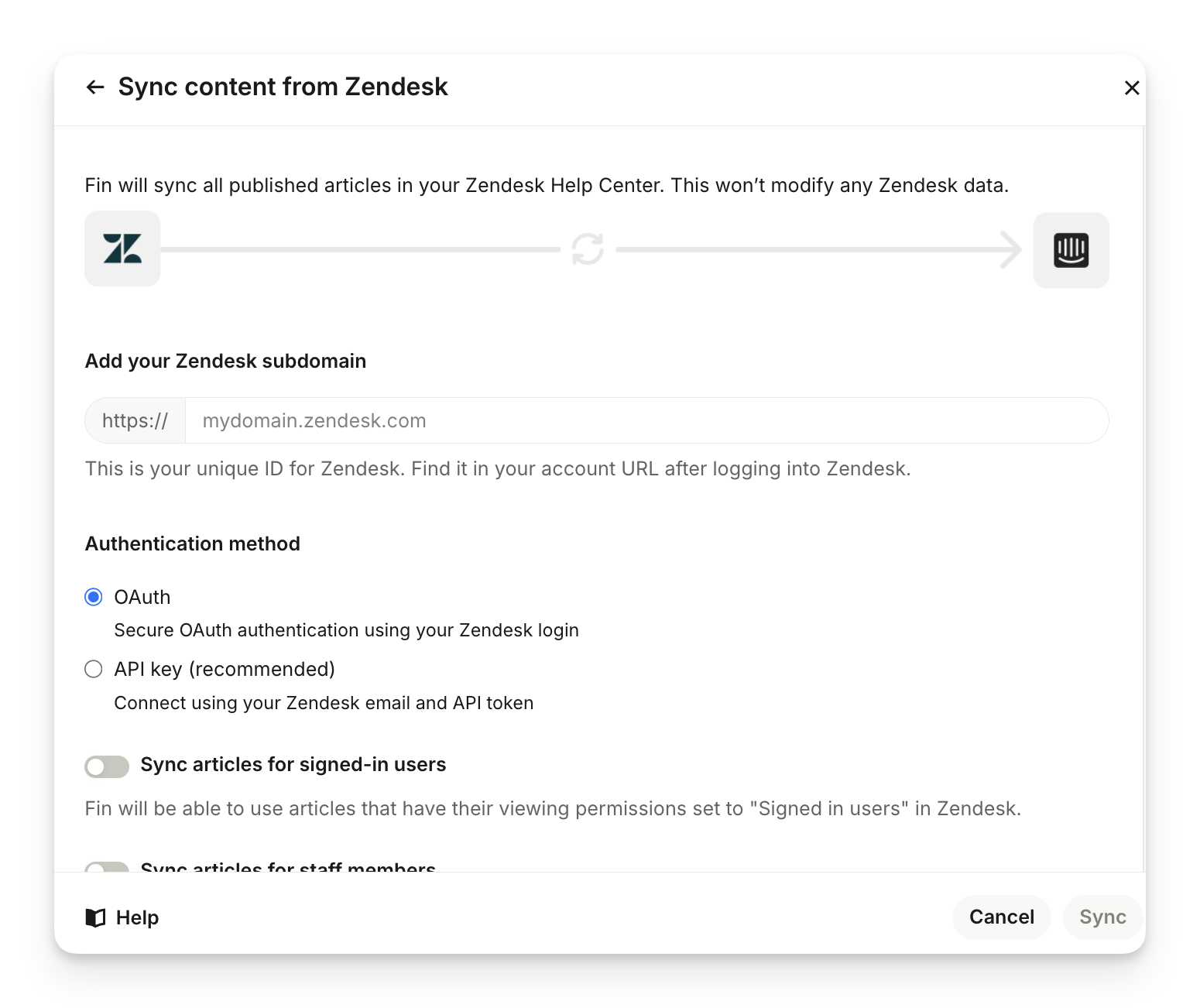Screen dimensions: 1200x1008
Task: Click the circular sync arrows icon
Action: click(588, 249)
